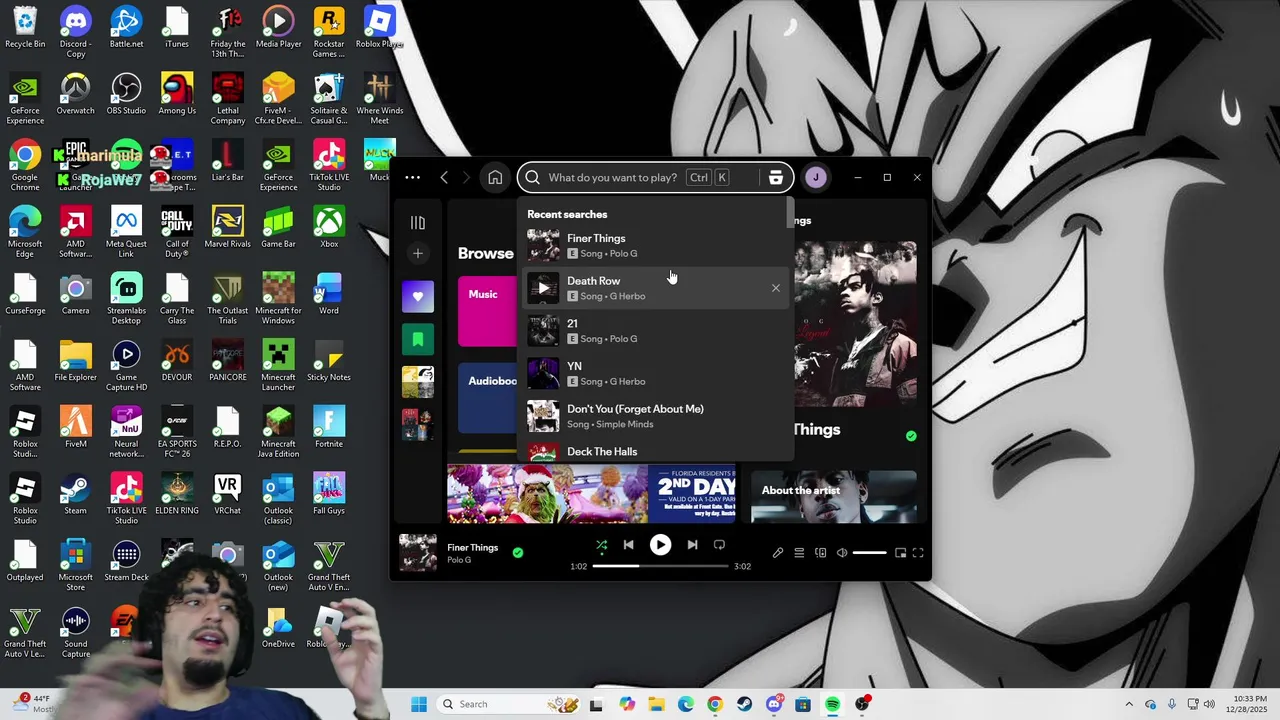Play Death Row from recent searches
Screen dimensions: 1280x720
pyautogui.click(x=543, y=288)
